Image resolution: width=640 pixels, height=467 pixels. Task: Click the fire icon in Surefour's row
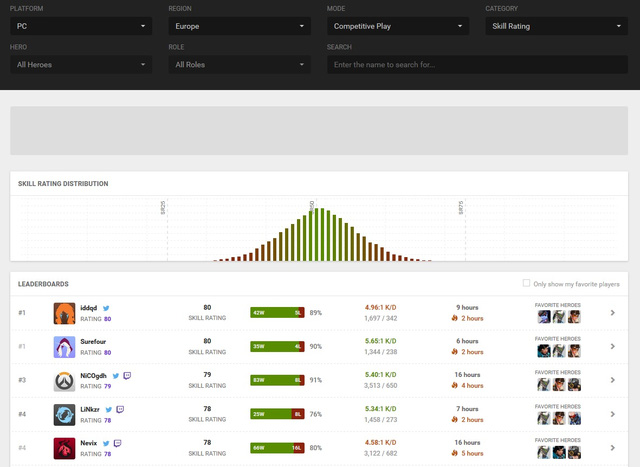455,351
